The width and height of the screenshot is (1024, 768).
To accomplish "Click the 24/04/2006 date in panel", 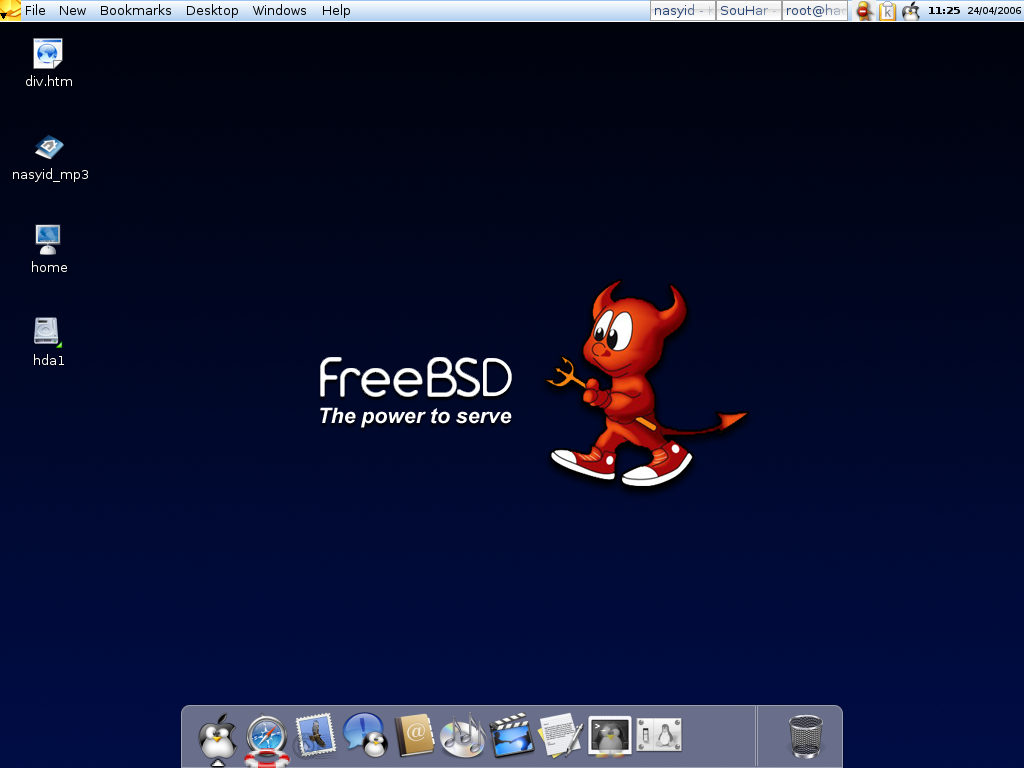I will click(994, 10).
